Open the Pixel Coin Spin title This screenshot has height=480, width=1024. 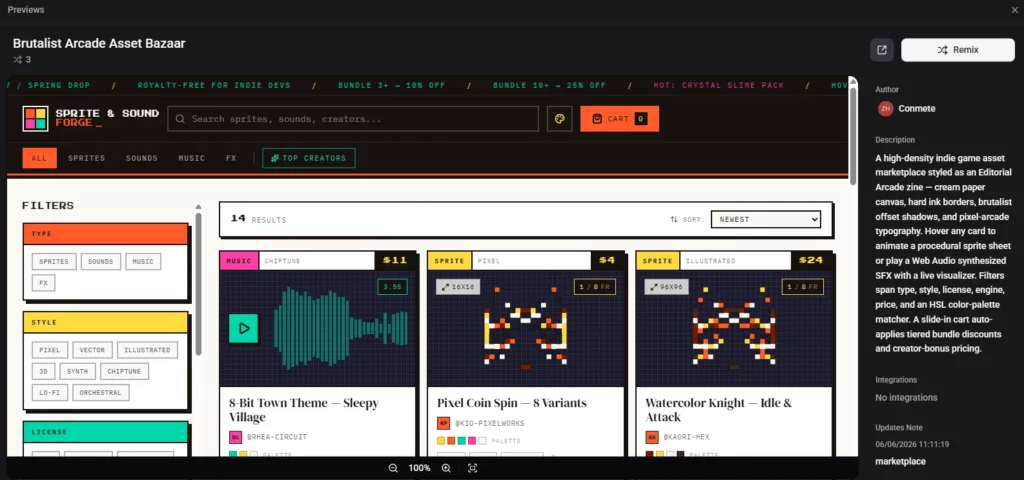[x=512, y=403]
